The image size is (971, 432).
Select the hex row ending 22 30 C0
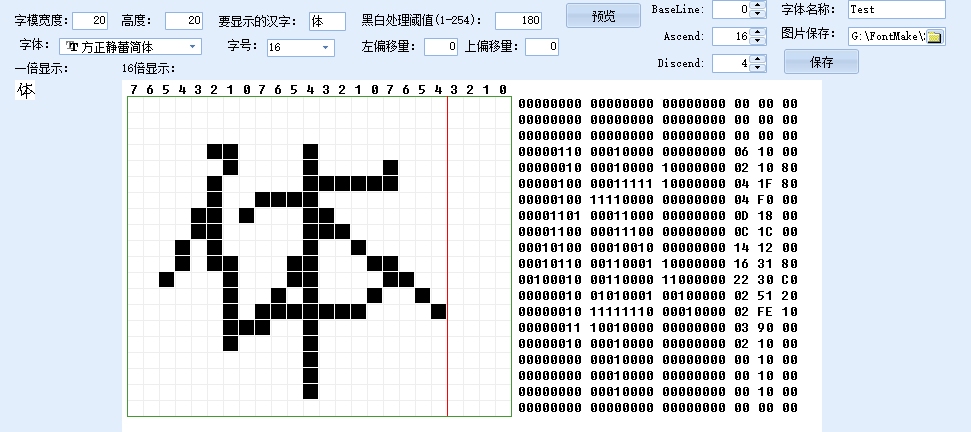click(x=658, y=280)
